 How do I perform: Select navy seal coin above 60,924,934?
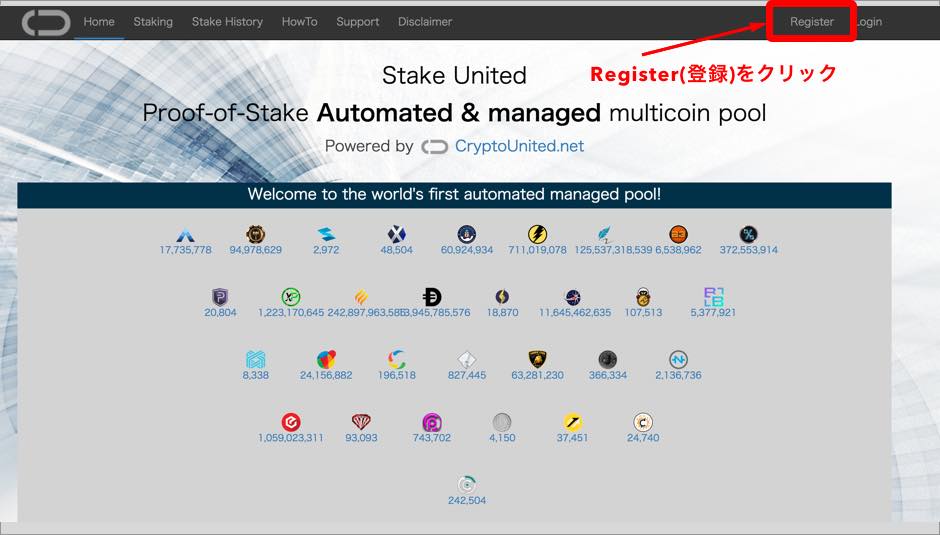coord(466,234)
